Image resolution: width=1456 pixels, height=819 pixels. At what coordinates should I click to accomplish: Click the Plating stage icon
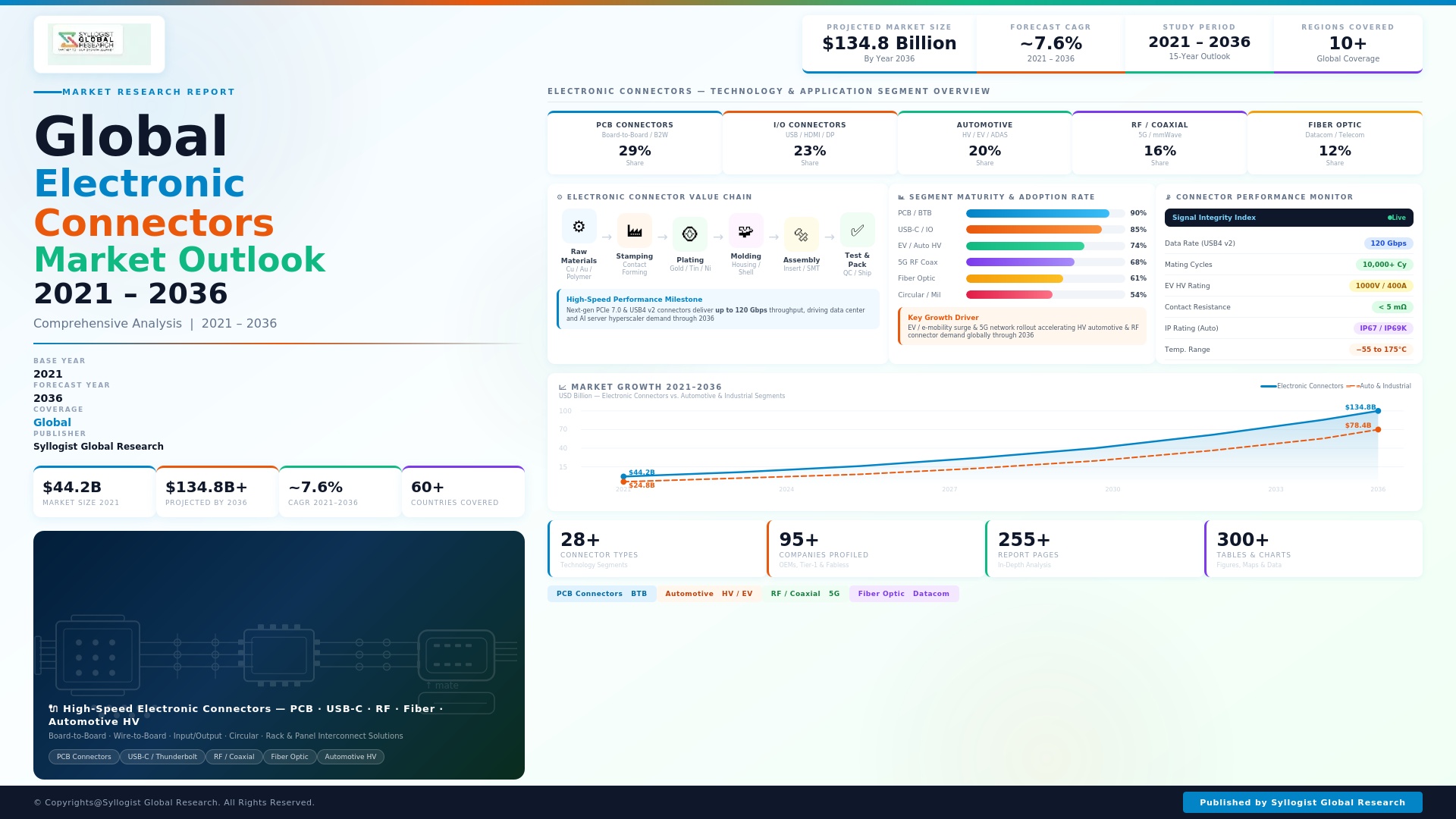click(689, 234)
